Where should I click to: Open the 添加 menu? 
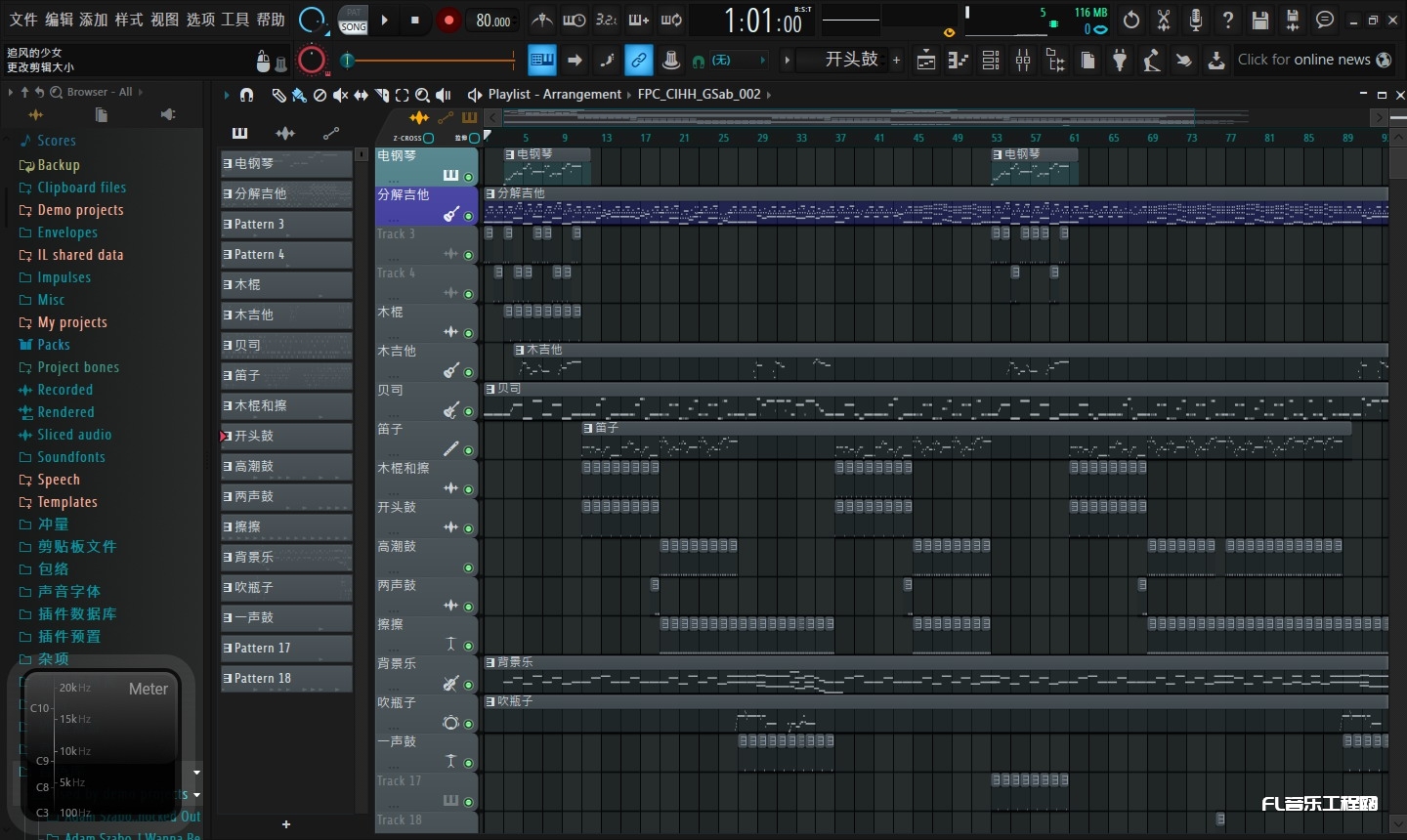coord(94,20)
